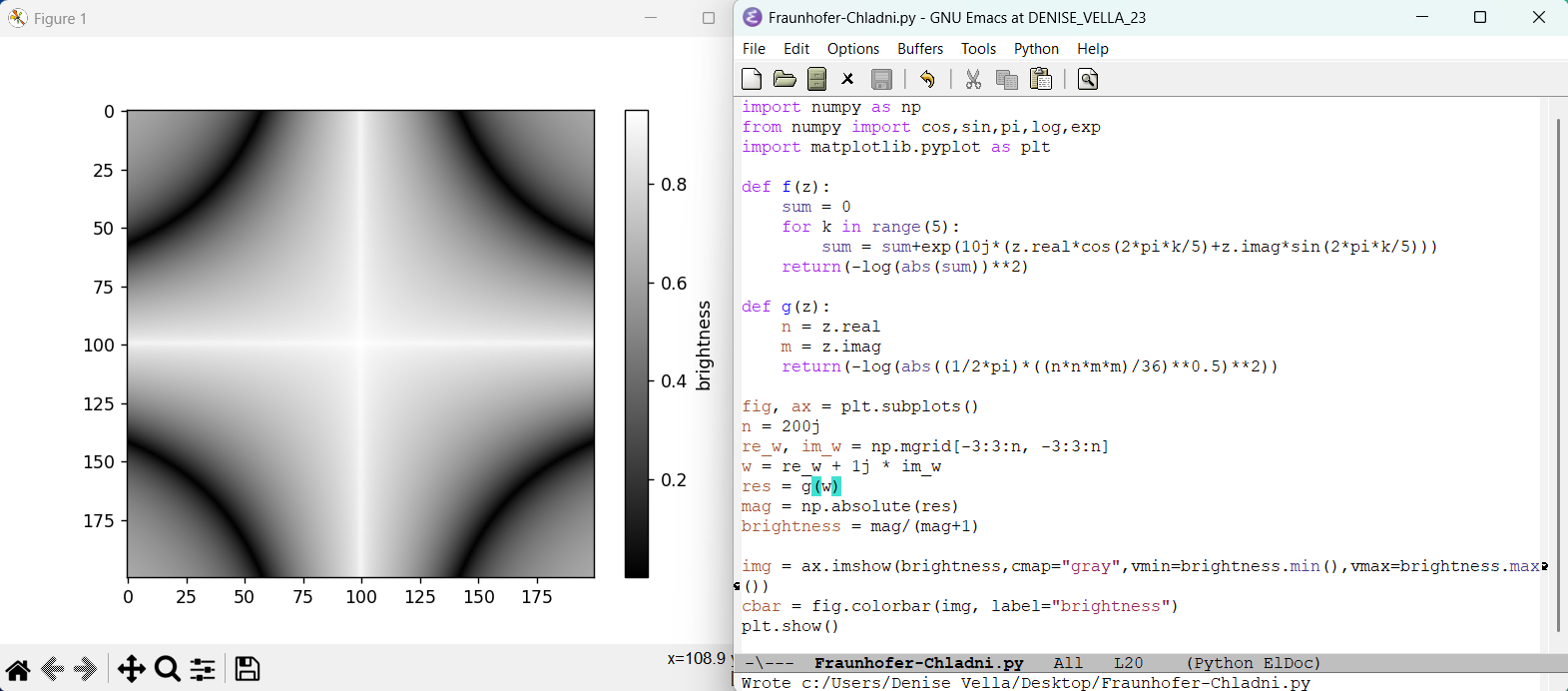Viewport: 1568px width, 691px height.
Task: Close the buffer with the X icon
Action: [x=847, y=79]
